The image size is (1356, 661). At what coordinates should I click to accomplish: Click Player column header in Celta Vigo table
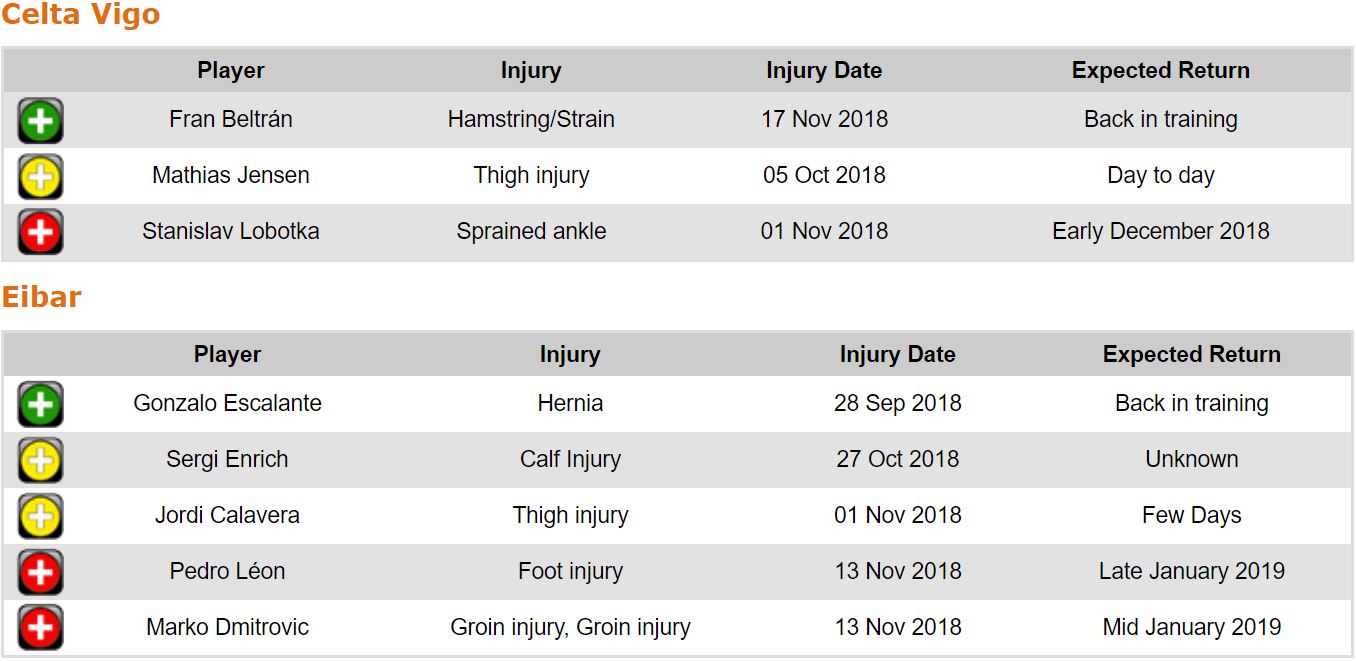click(231, 71)
